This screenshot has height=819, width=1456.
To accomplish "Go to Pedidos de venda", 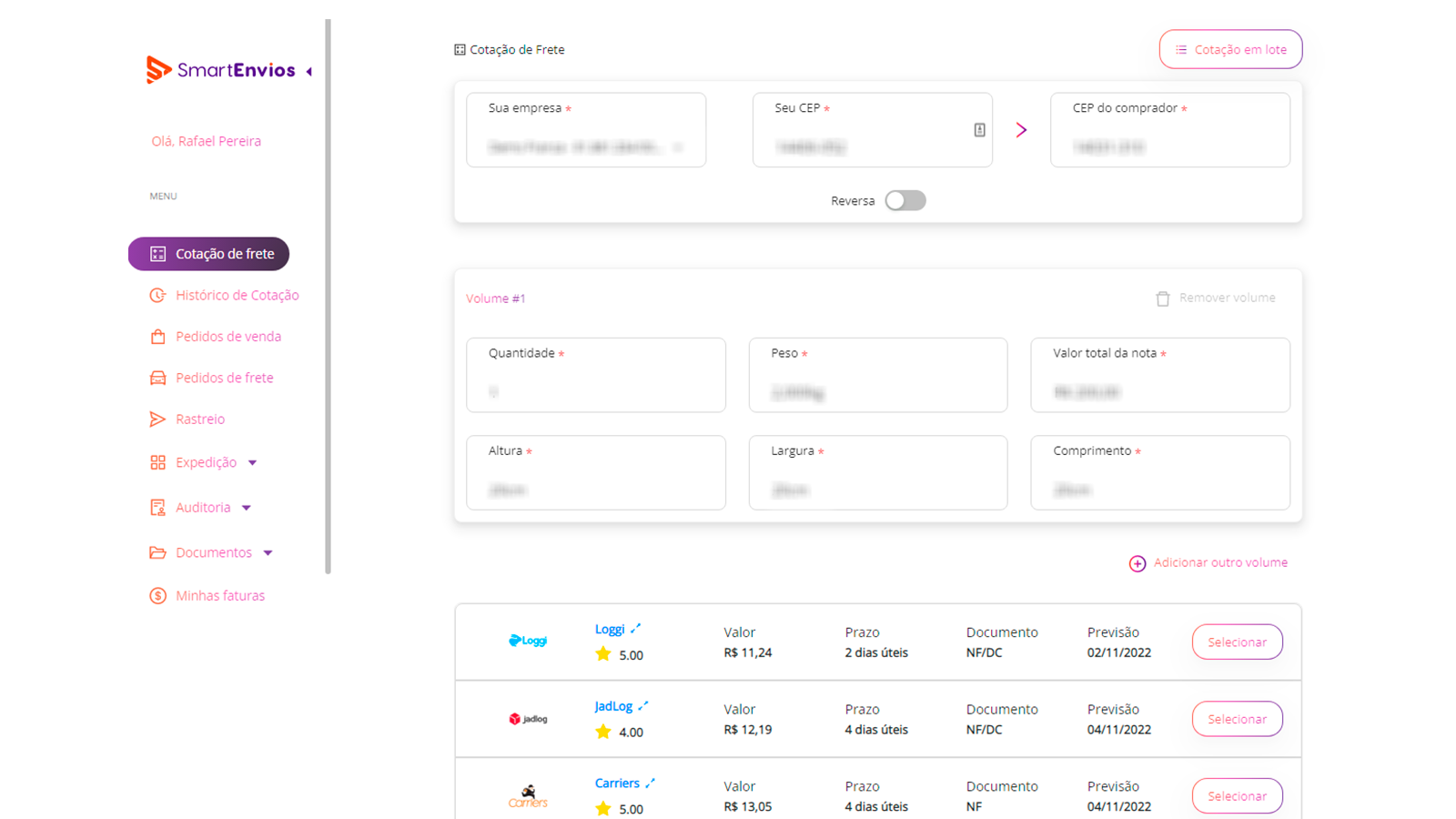I will [215, 337].
